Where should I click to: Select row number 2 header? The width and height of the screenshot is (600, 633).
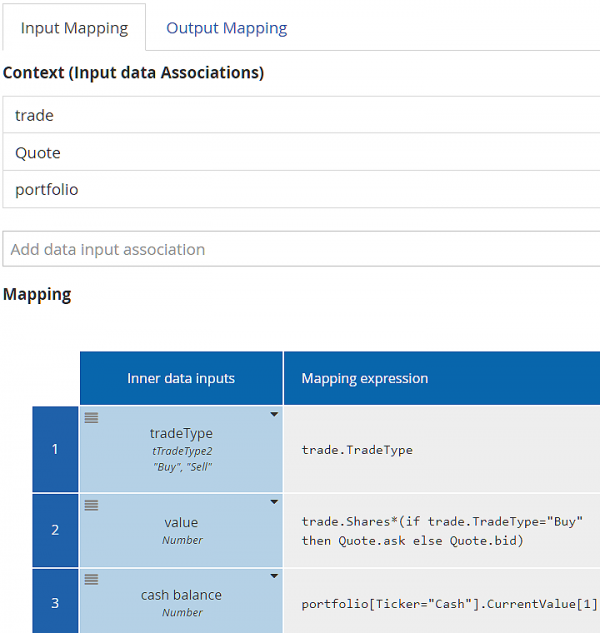tap(55, 530)
